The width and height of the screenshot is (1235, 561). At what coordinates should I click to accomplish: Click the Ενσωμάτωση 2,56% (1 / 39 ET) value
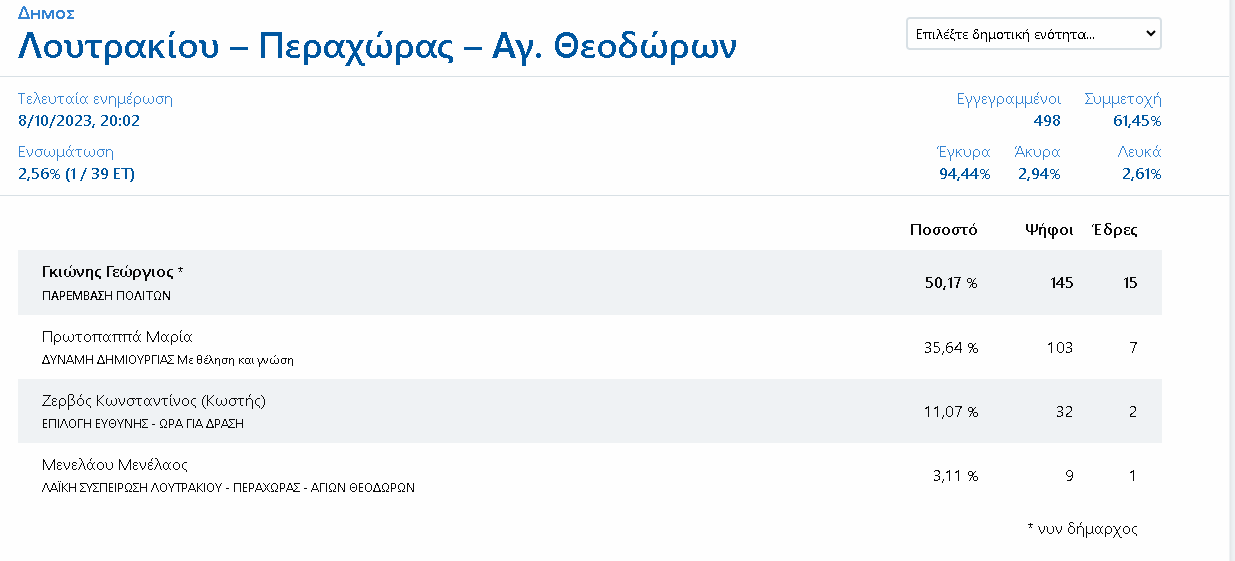coord(77,174)
